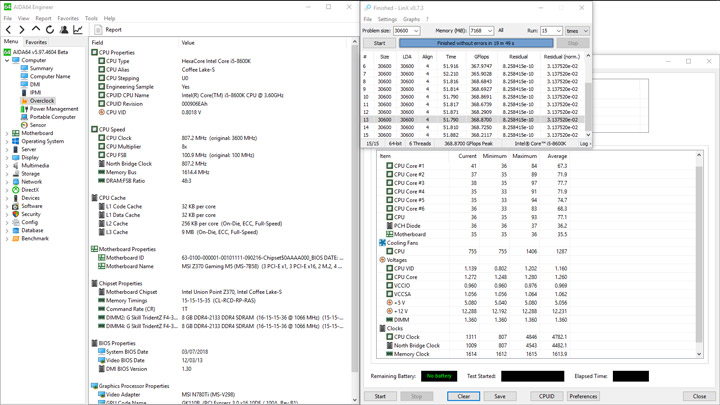Select Overclock tree item
The width and height of the screenshot is (720, 405).
[42, 101]
